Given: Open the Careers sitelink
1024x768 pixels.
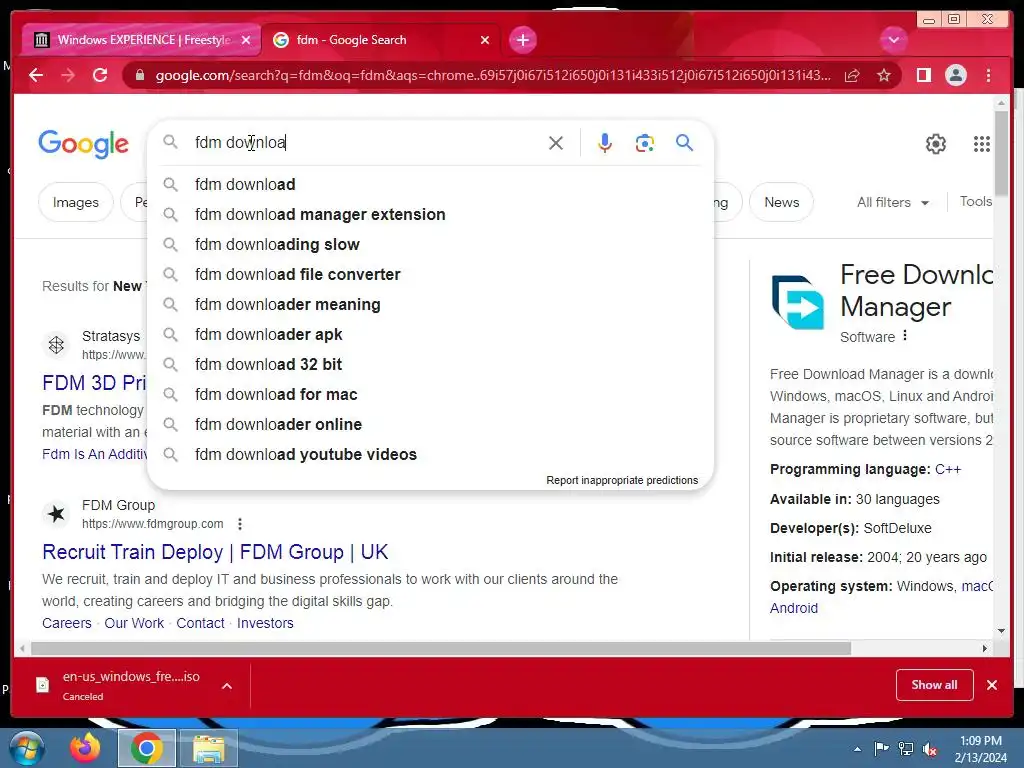Looking at the screenshot, I should pyautogui.click(x=67, y=624).
